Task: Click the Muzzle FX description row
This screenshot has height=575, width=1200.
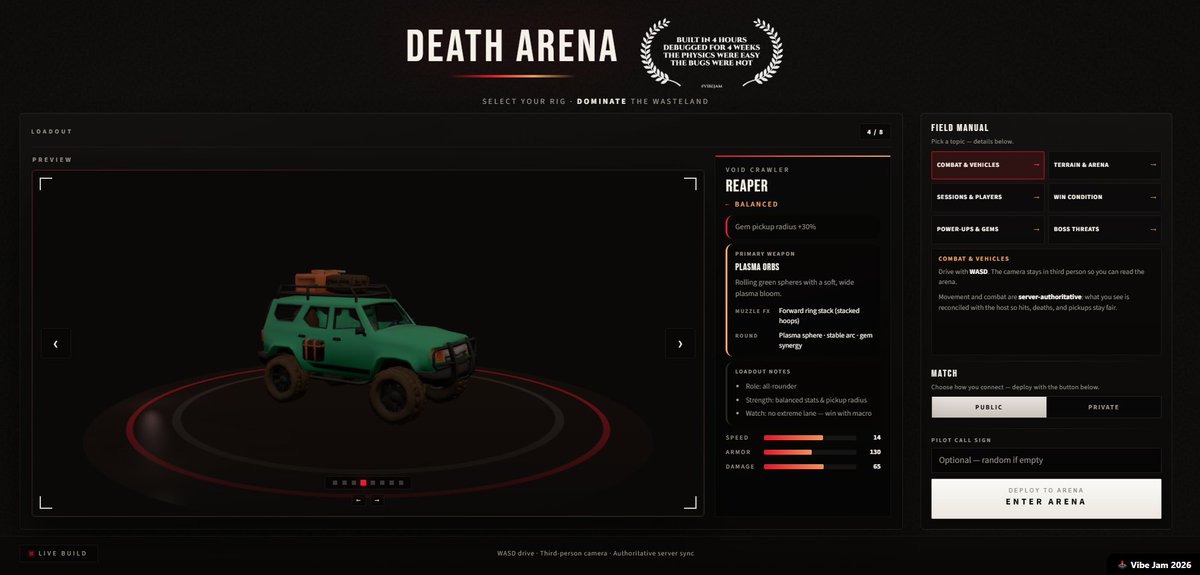Action: click(806, 315)
